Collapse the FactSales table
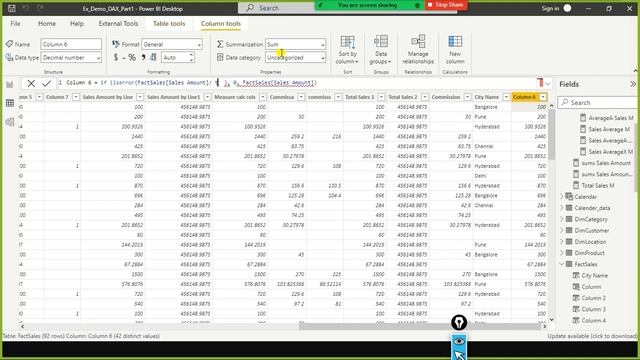 (x=562, y=264)
